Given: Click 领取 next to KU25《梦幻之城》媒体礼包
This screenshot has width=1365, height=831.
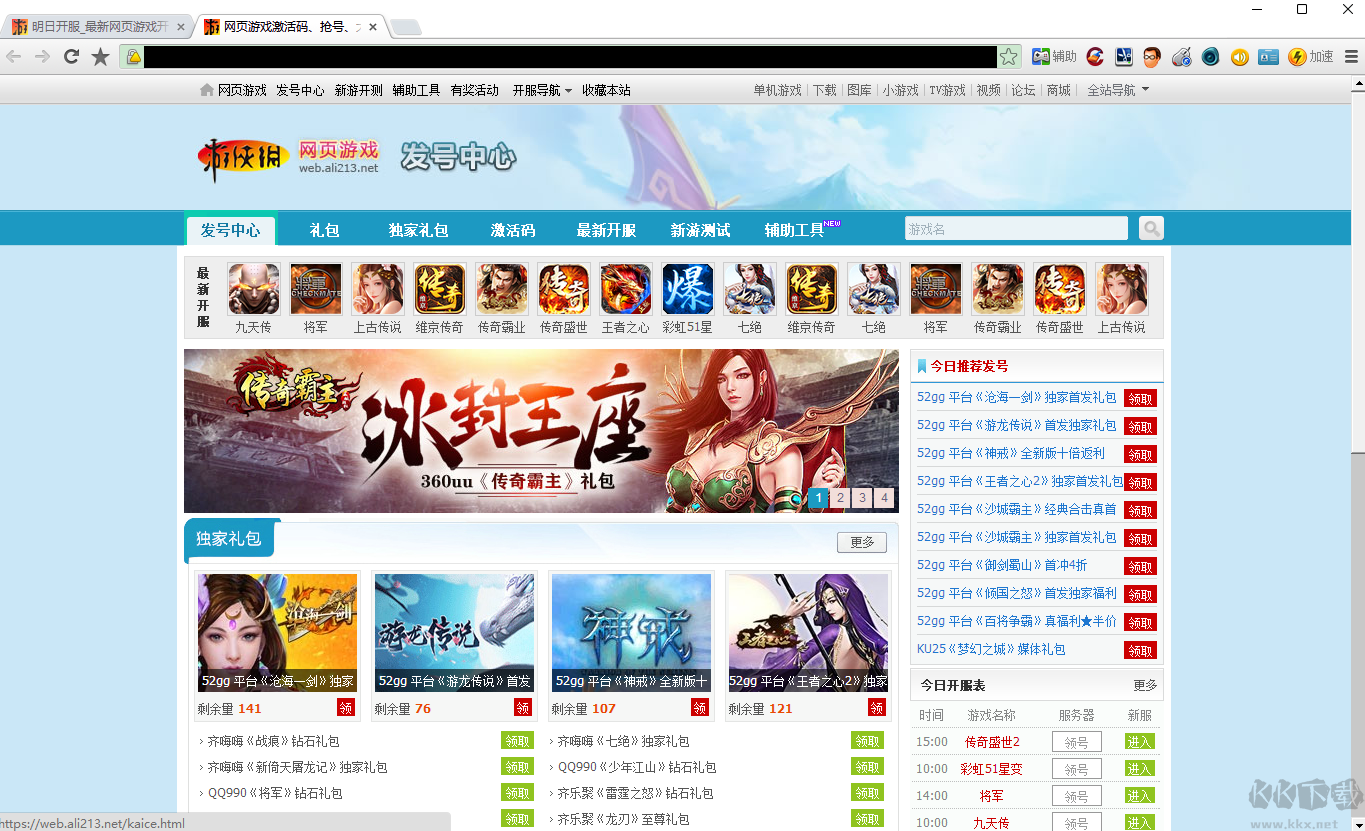Looking at the screenshot, I should click(x=1140, y=650).
